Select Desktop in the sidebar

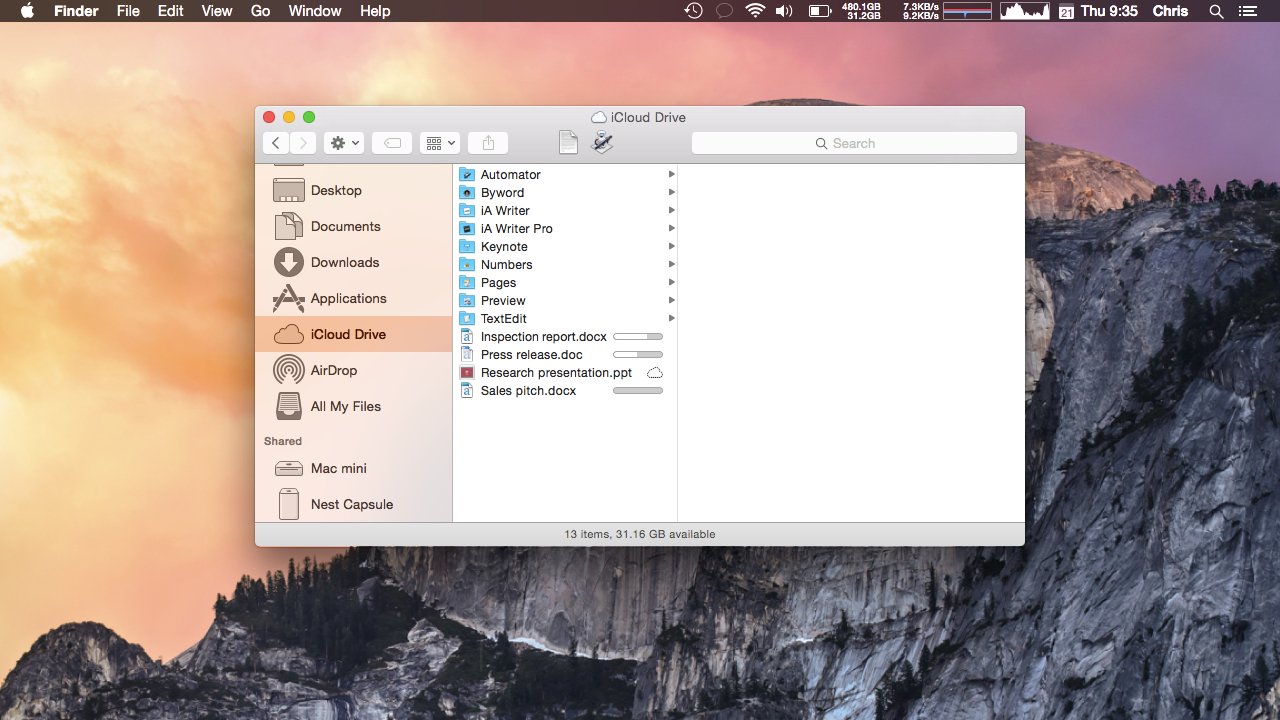[x=354, y=190]
